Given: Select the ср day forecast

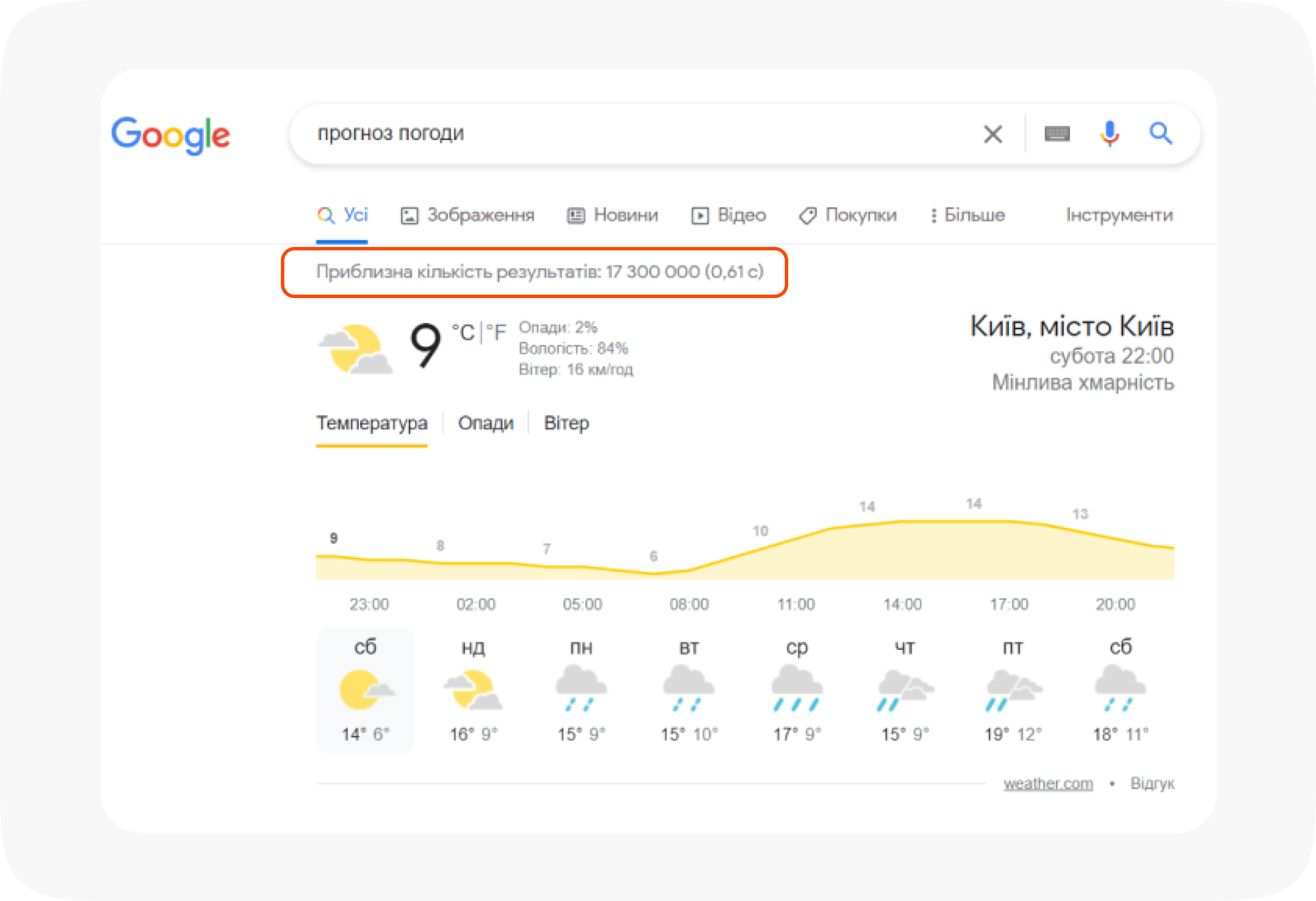Looking at the screenshot, I should pyautogui.click(x=797, y=690).
